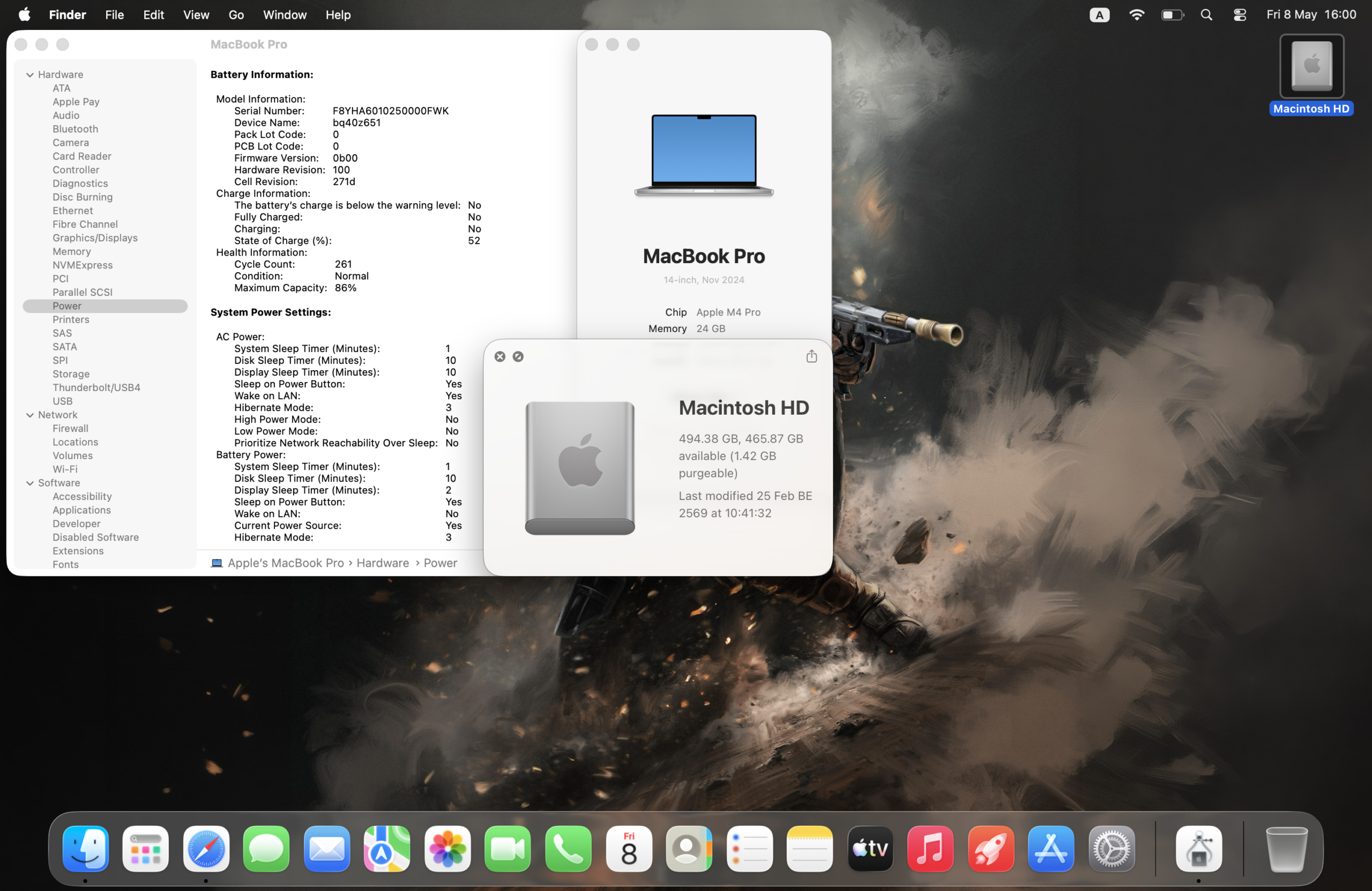Open Finder from the Dock
Image resolution: width=1372 pixels, height=891 pixels.
(x=85, y=848)
